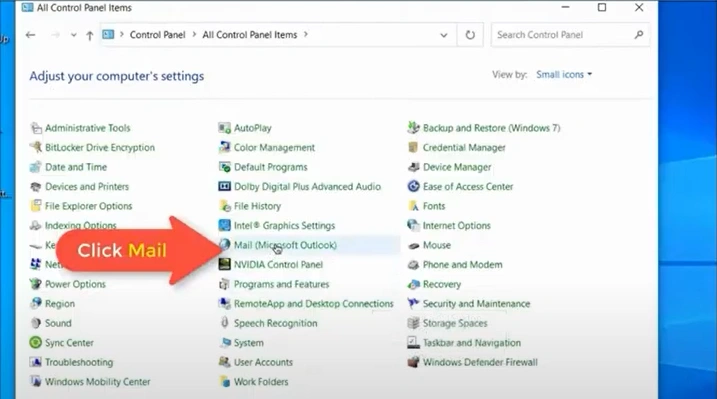Open the Date and Time icon
717x399 pixels.
[36, 167]
